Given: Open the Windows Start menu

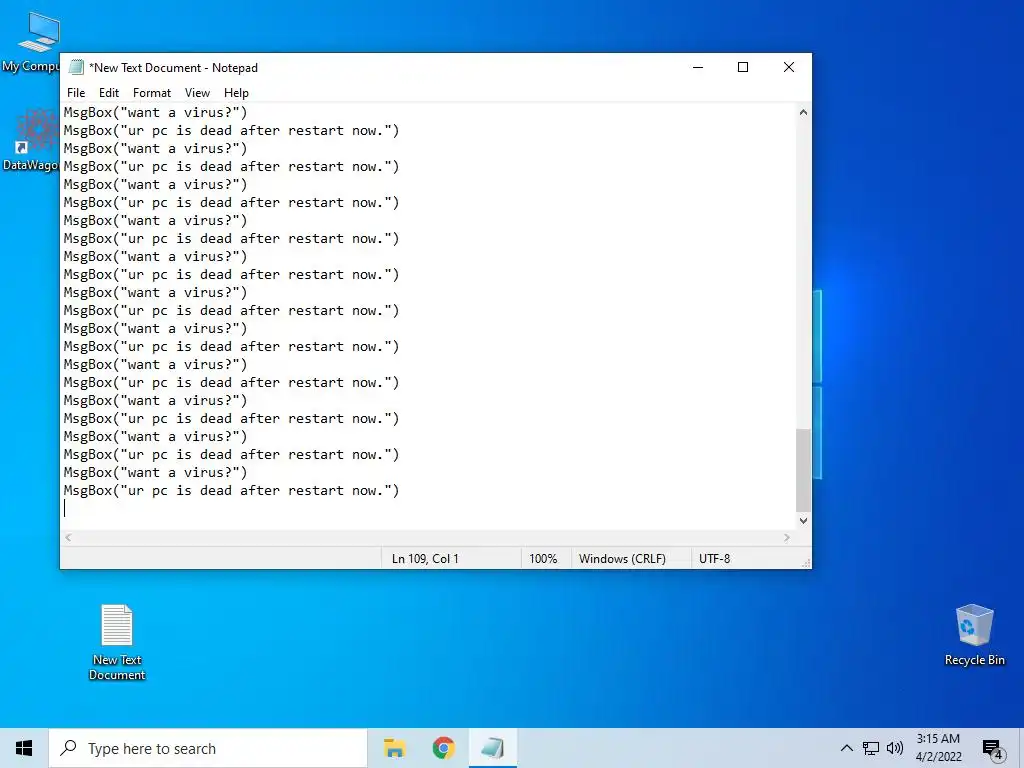Looking at the screenshot, I should [x=24, y=748].
